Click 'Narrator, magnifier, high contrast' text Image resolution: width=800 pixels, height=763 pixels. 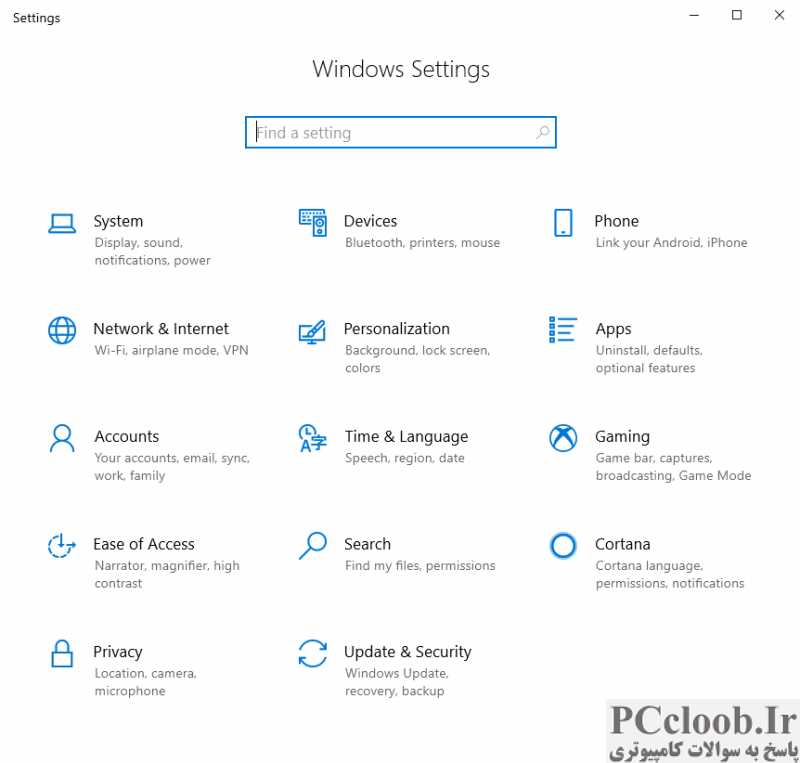(x=167, y=575)
